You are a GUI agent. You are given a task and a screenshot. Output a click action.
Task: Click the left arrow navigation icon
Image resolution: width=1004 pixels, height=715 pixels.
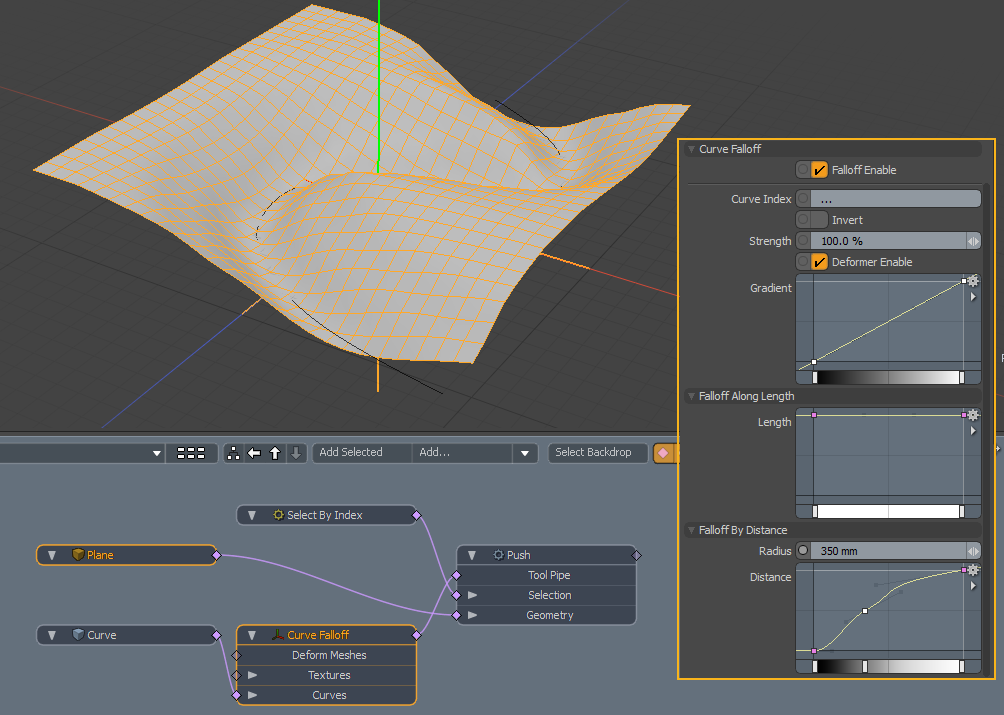pos(254,453)
